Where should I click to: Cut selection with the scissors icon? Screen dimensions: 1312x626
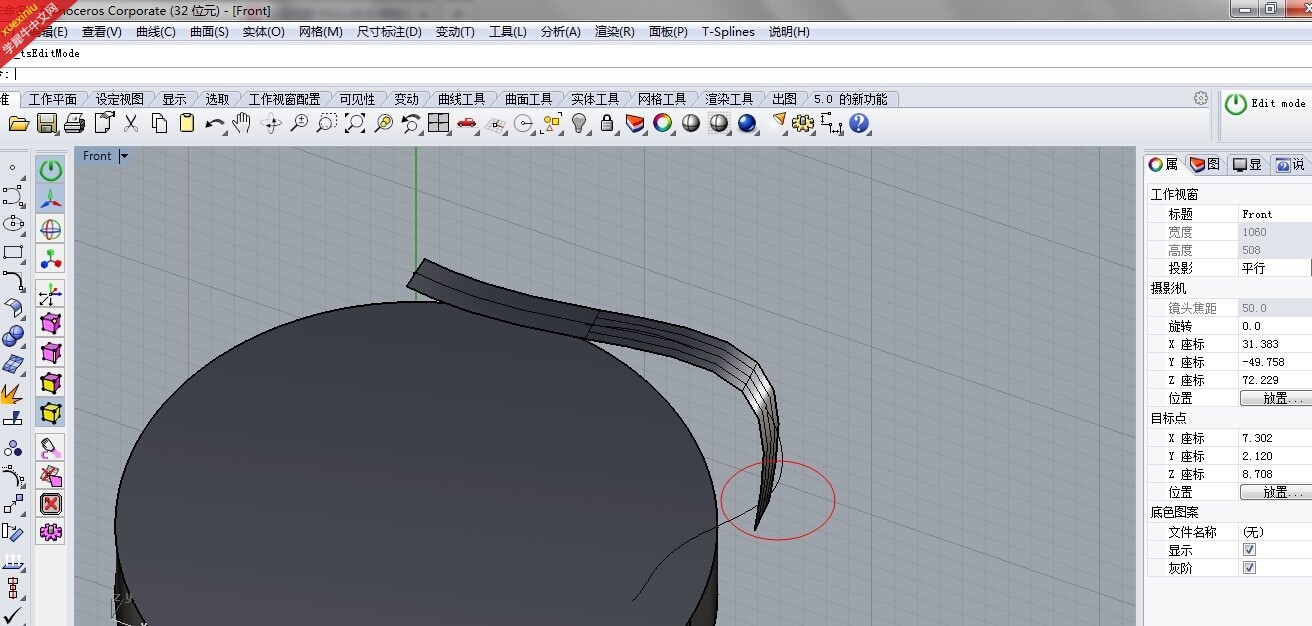click(x=131, y=123)
